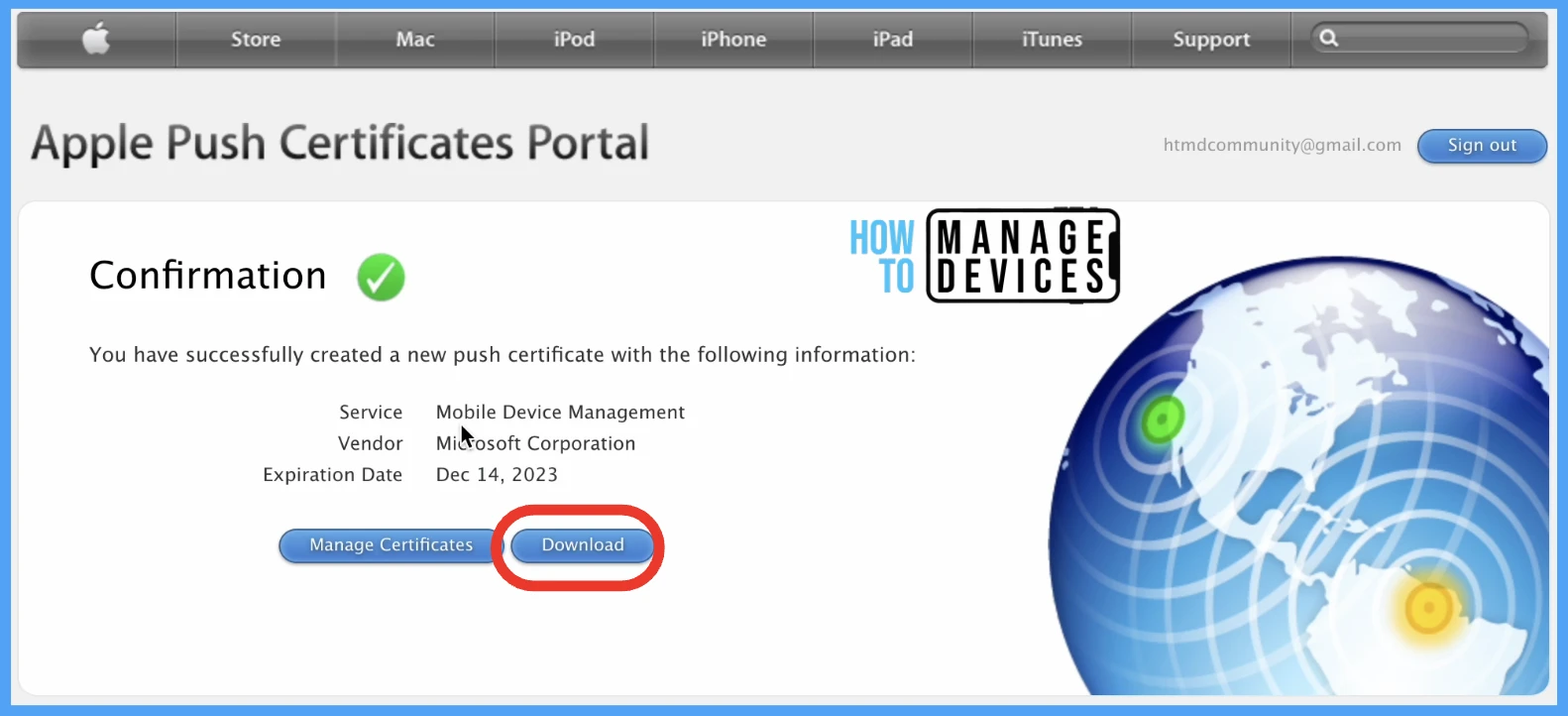1568x716 pixels.
Task: Click the successfully created push certificate message
Action: tap(503, 355)
